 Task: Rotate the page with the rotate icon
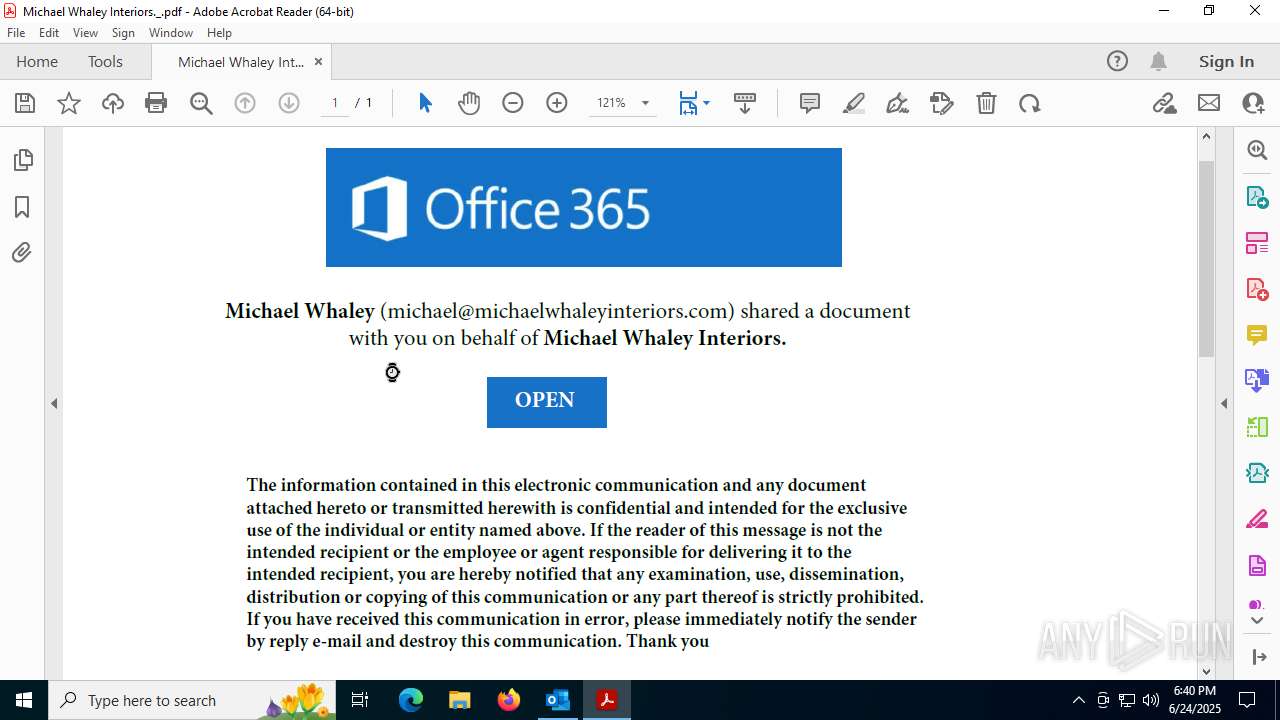1030,103
